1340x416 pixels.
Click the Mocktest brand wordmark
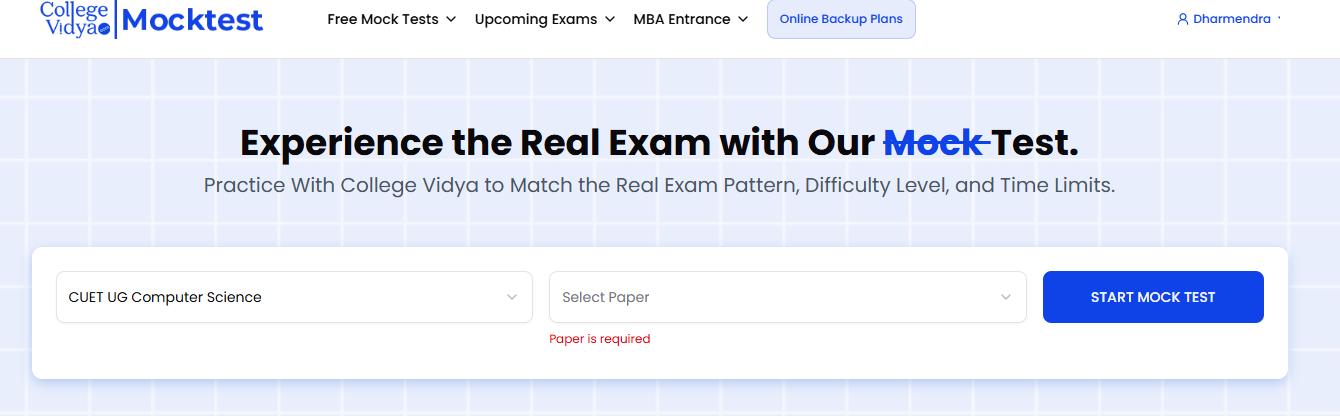coord(193,19)
